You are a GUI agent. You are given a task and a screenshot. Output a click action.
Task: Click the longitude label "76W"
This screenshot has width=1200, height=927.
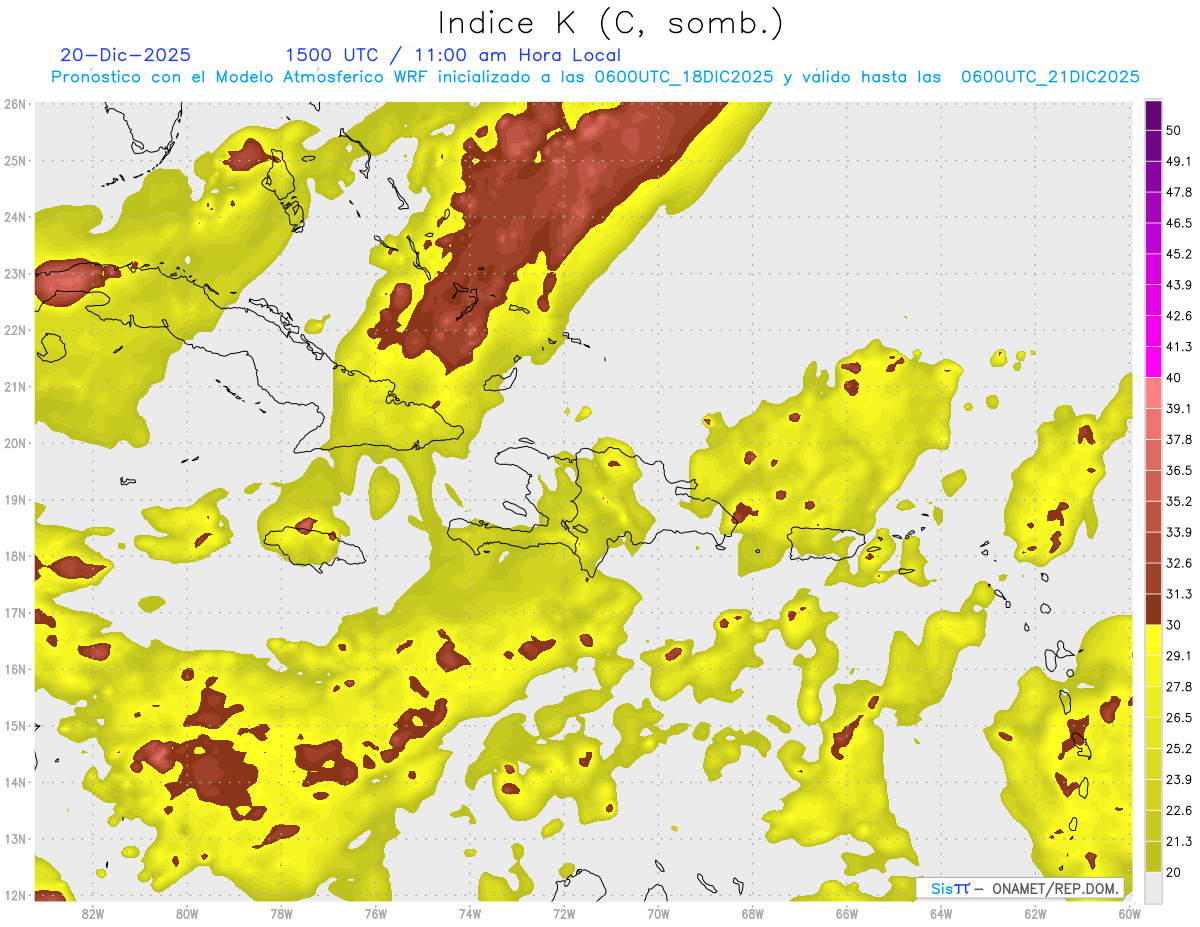pyautogui.click(x=375, y=914)
